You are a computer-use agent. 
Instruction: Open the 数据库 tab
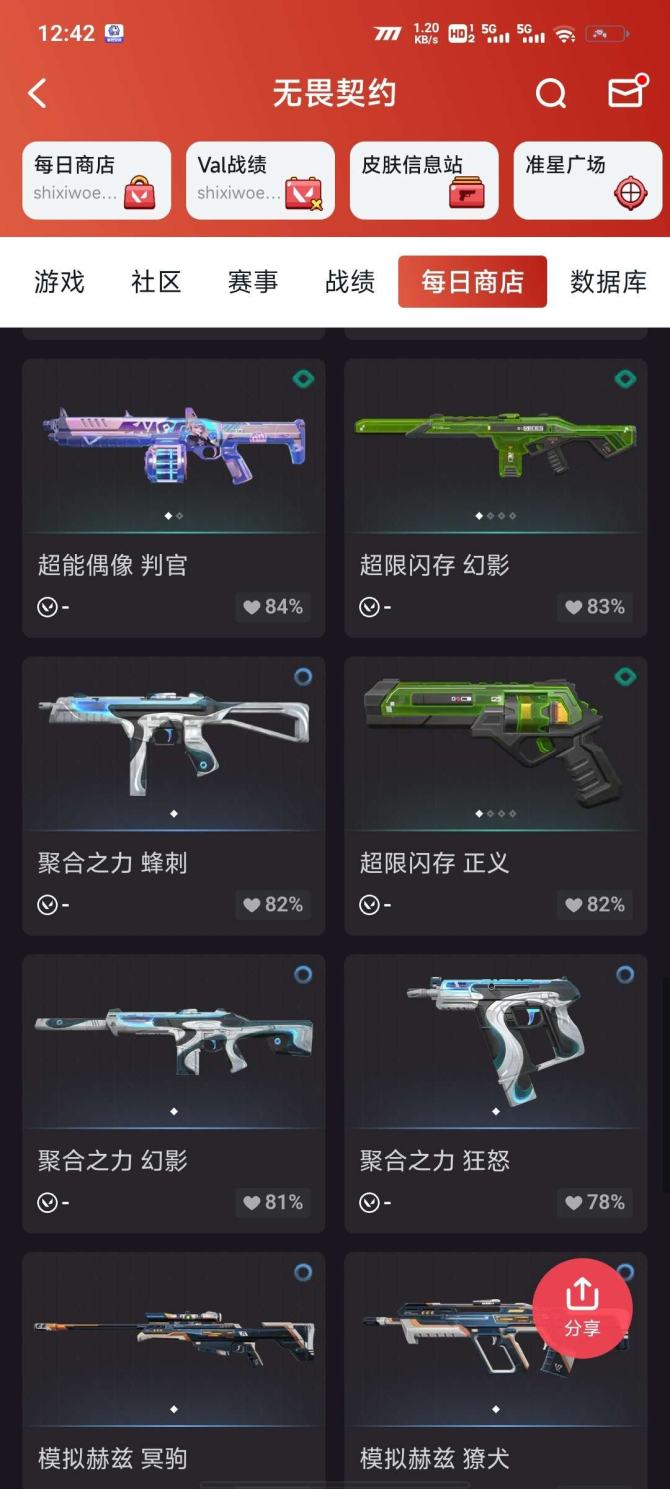click(x=608, y=282)
